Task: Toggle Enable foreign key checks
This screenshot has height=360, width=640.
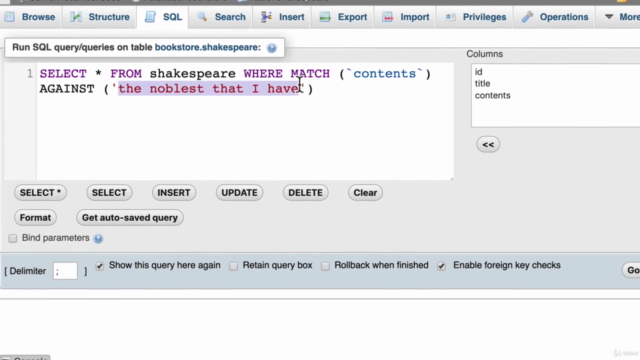Action: coord(441,266)
